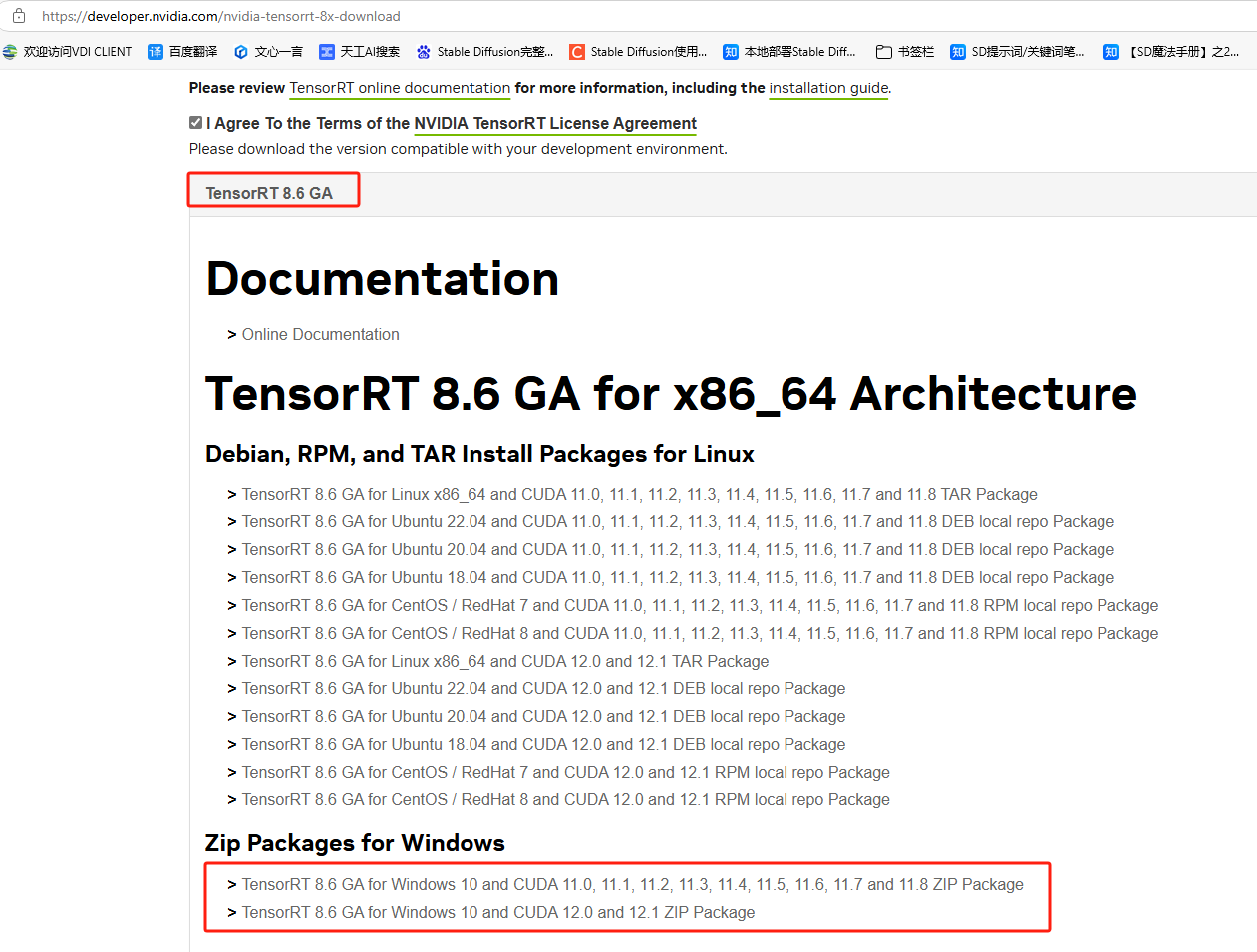
Task: Open the Stable Diffusion完整 bookmark
Action: pos(485,52)
